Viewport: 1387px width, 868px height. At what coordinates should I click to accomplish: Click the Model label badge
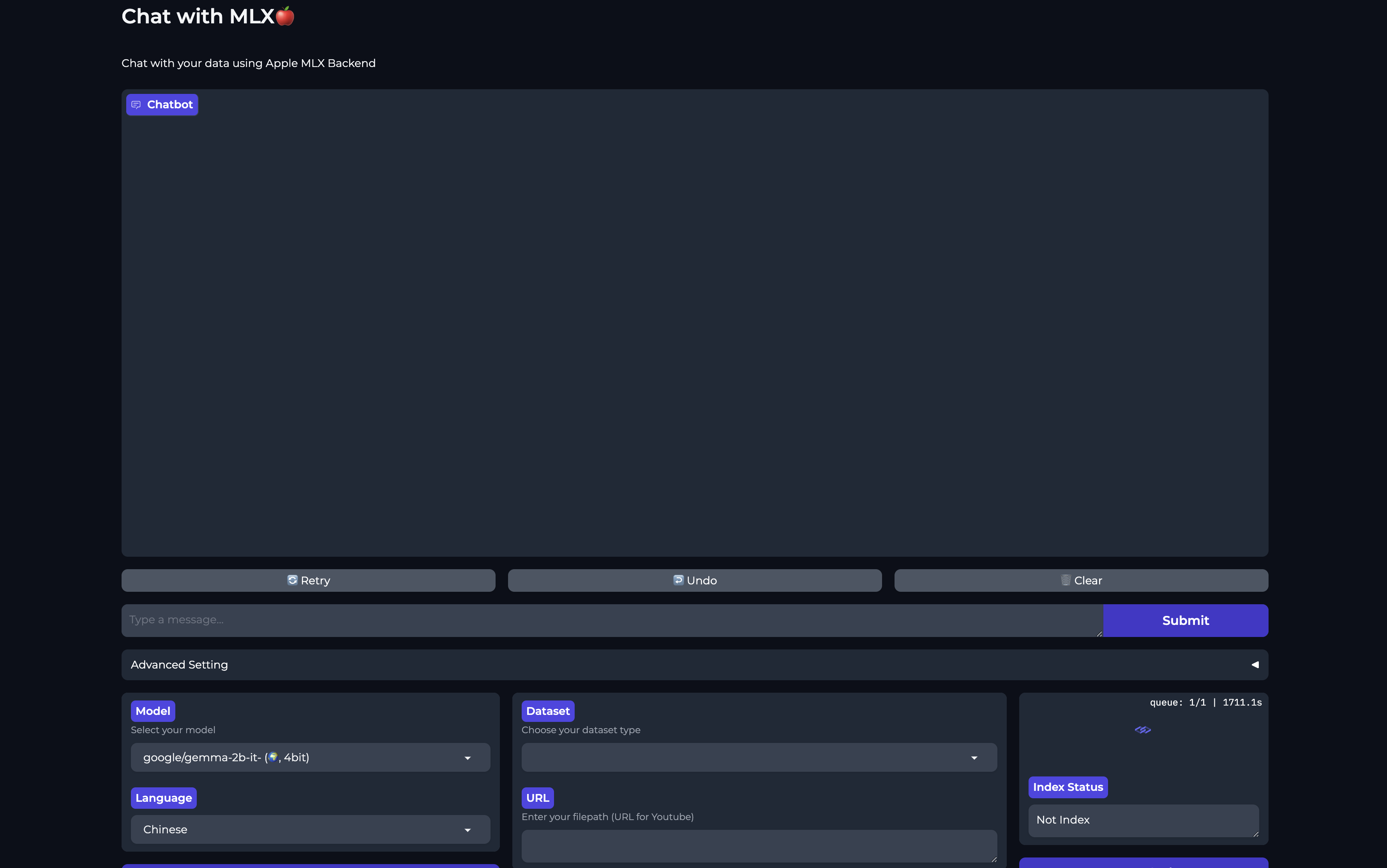(153, 711)
